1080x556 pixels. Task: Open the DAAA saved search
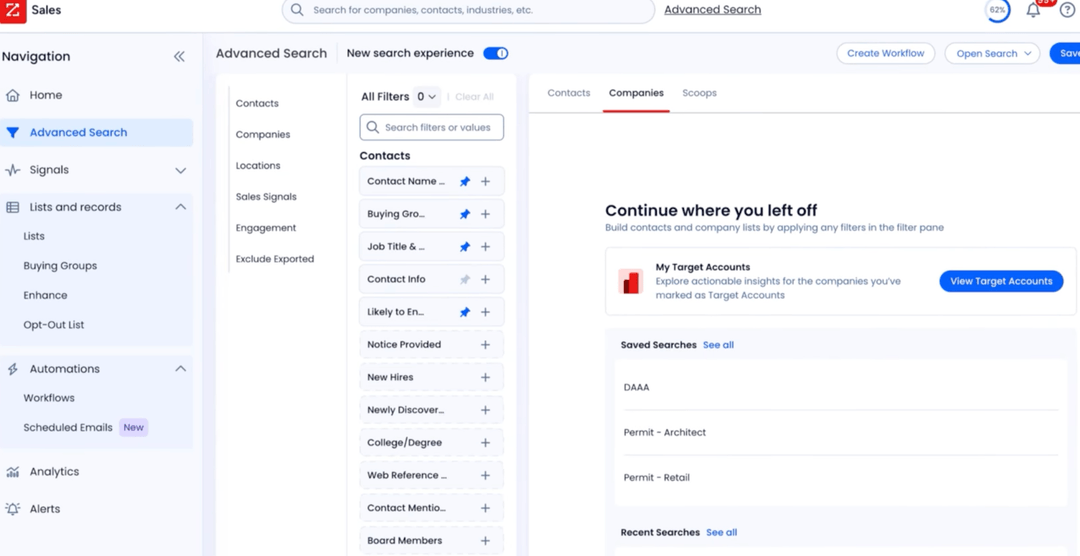840,387
